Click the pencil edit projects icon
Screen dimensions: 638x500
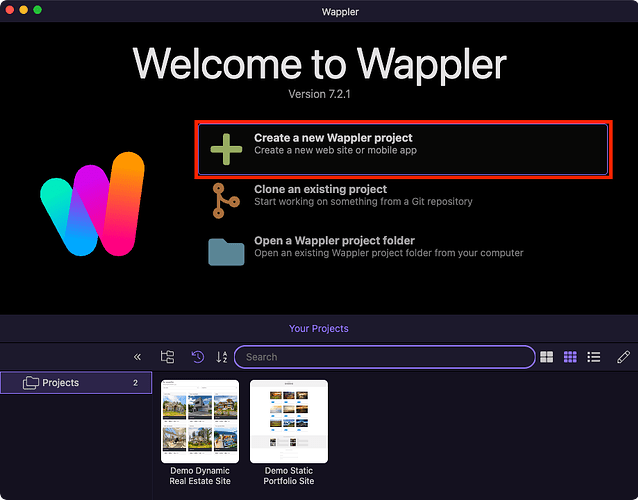point(623,357)
